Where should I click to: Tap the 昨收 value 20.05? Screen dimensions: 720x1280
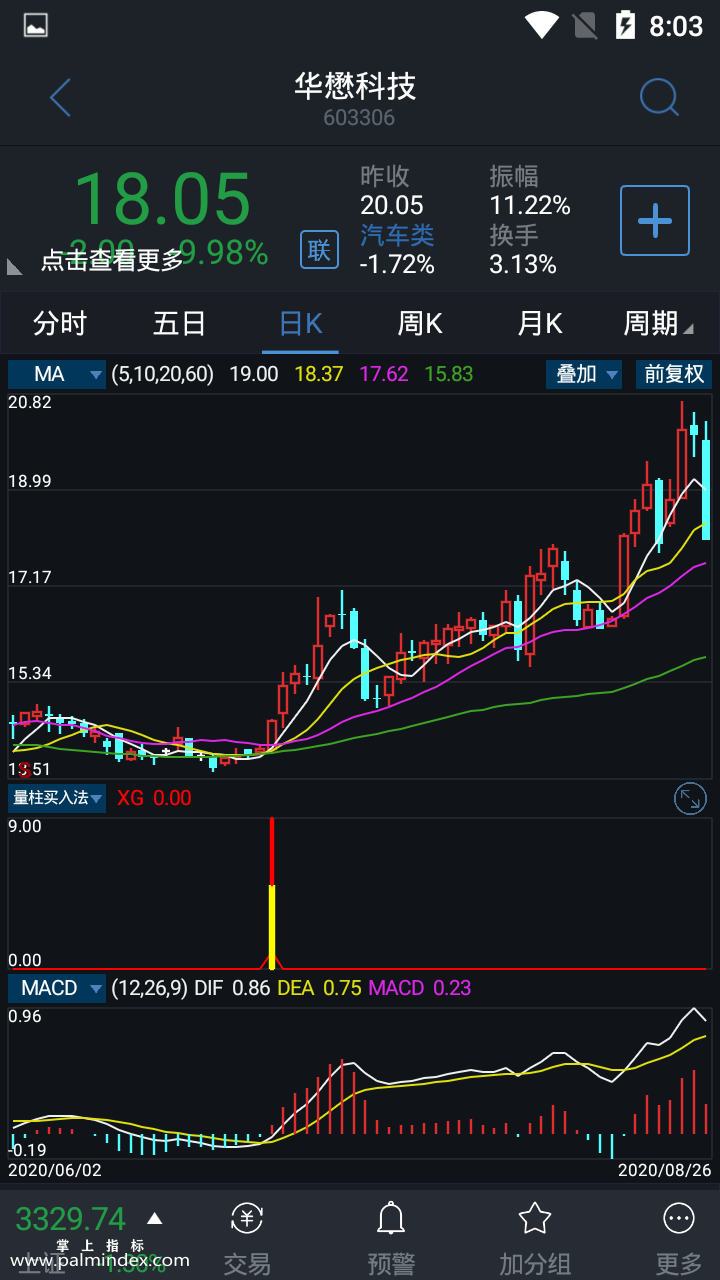point(392,206)
